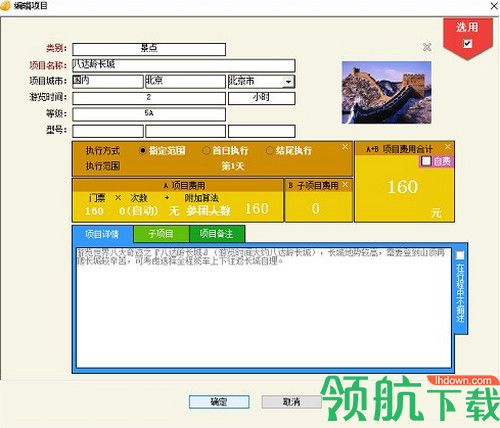Click the 北京 province field

click(186, 81)
